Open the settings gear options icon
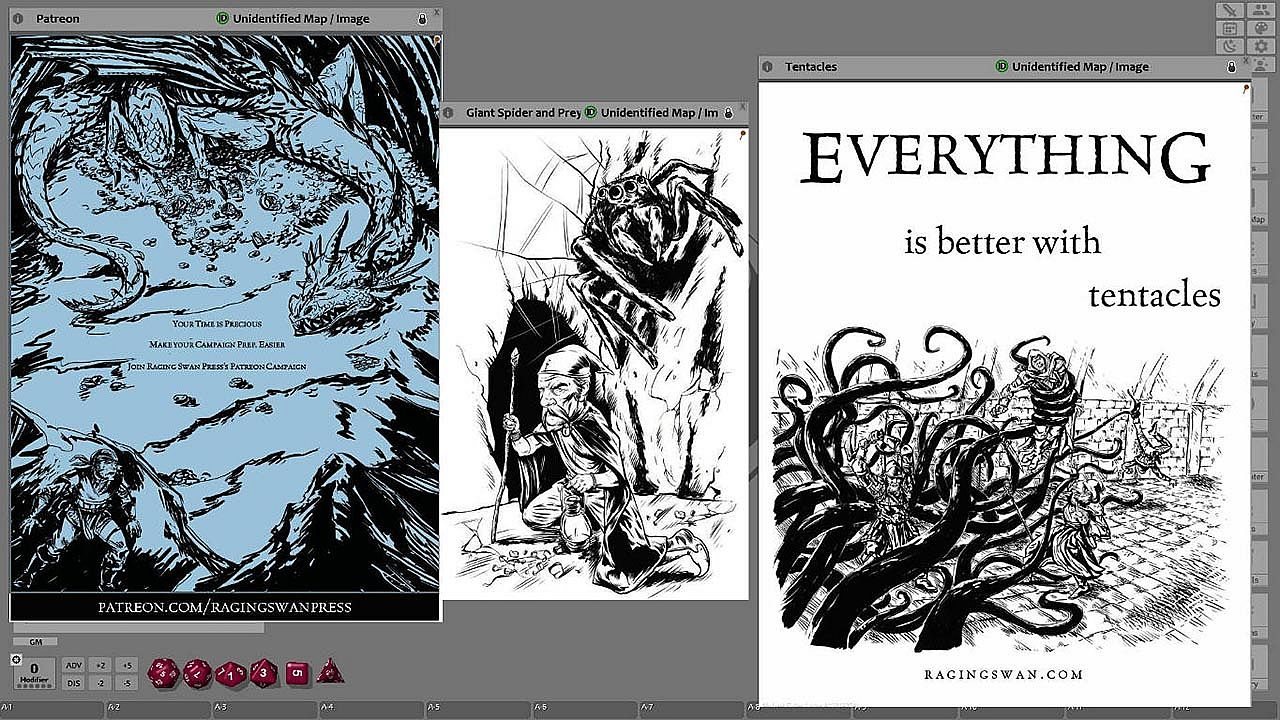 (x=1260, y=47)
